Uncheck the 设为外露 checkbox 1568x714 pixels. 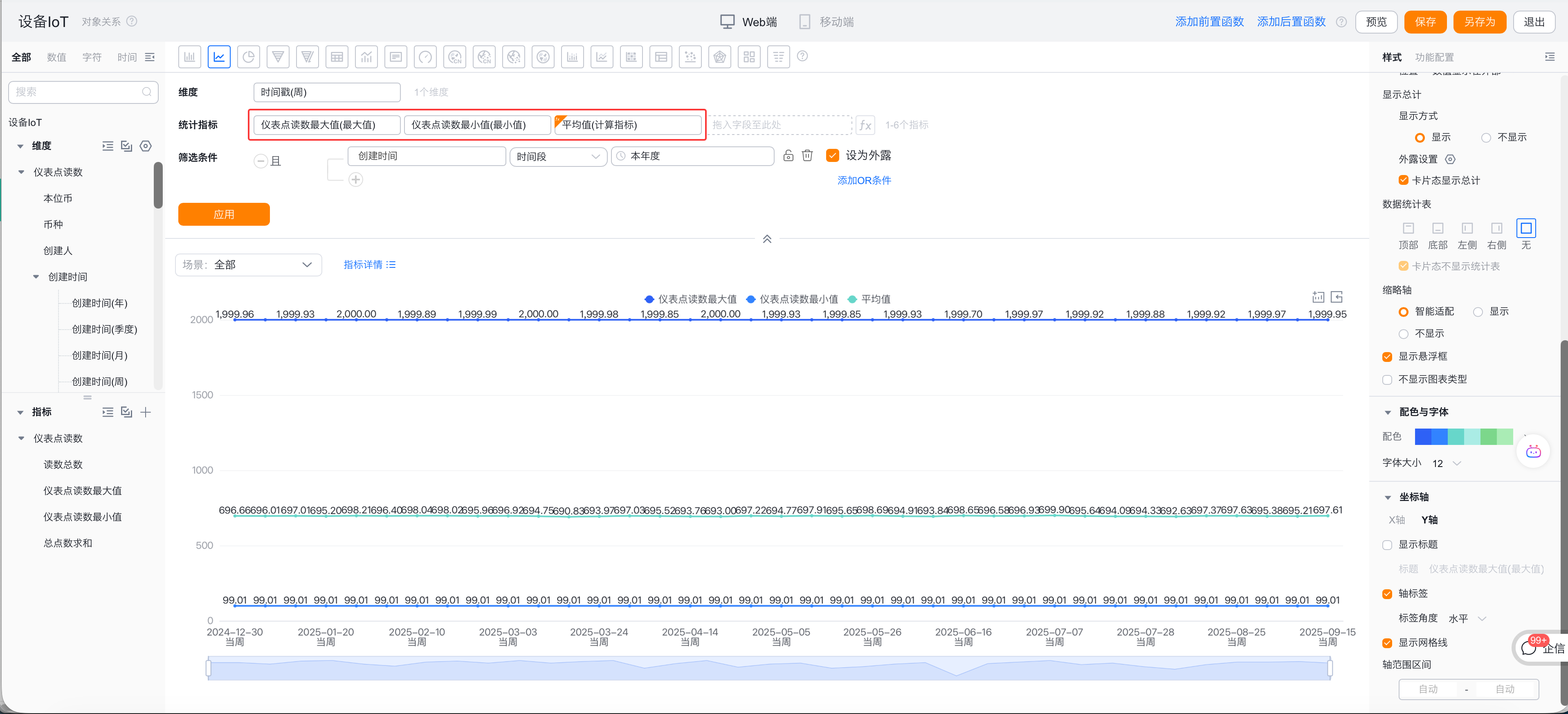[x=832, y=156]
